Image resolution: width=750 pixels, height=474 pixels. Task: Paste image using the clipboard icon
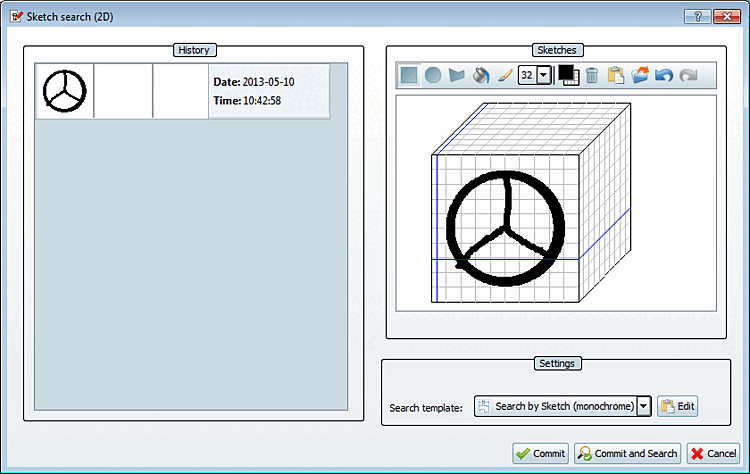(x=616, y=75)
